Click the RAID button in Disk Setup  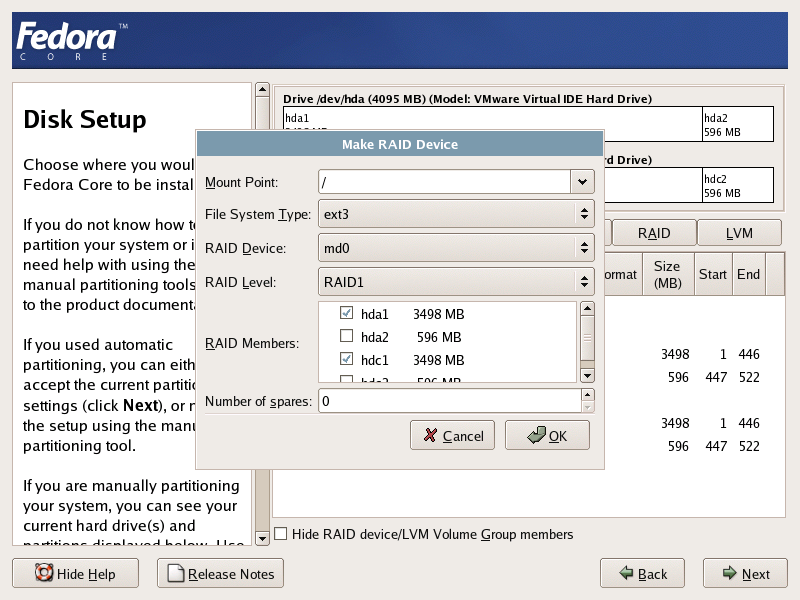(654, 233)
